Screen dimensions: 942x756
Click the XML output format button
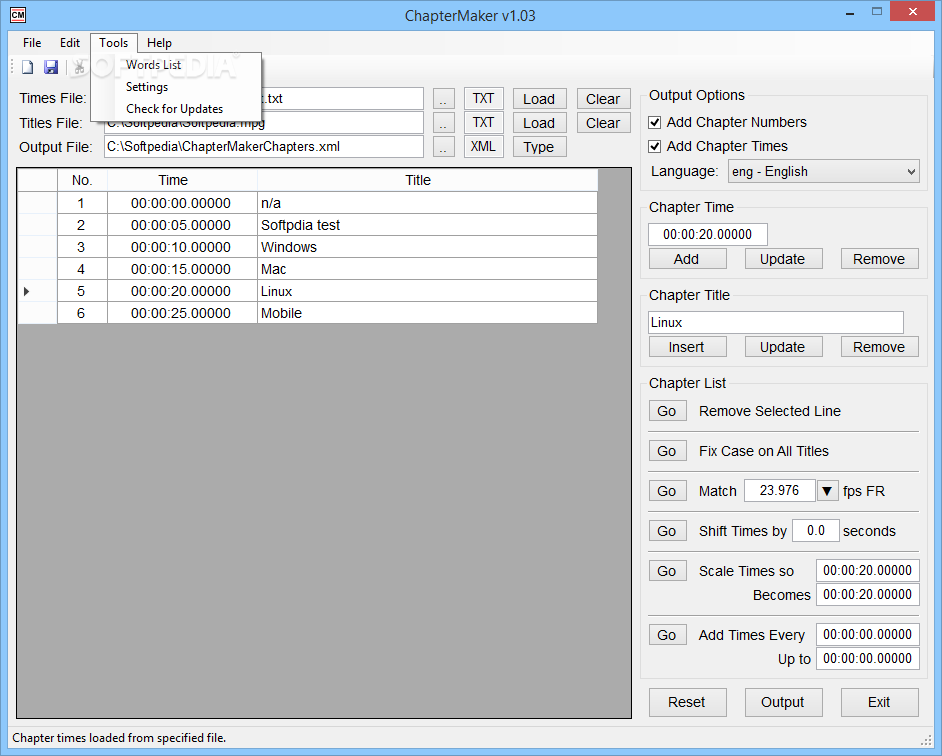click(x=484, y=147)
